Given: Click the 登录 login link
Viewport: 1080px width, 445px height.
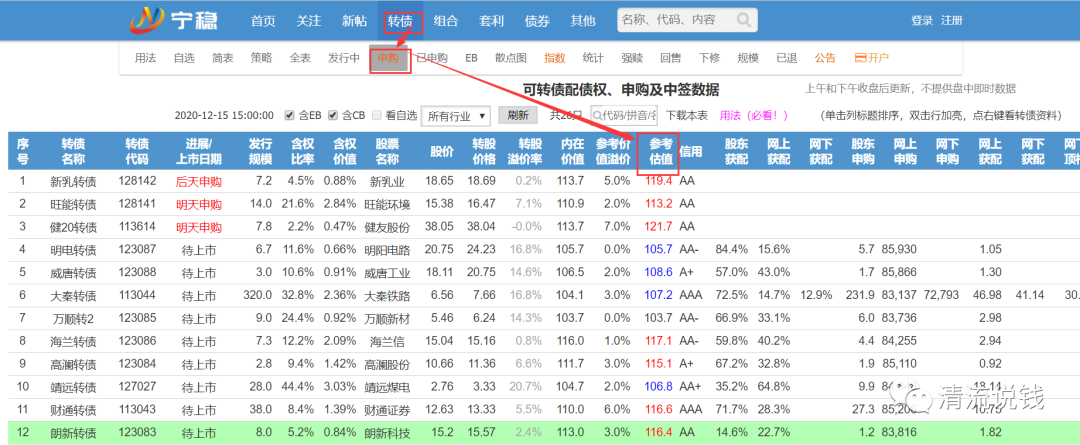Looking at the screenshot, I should click(921, 21).
